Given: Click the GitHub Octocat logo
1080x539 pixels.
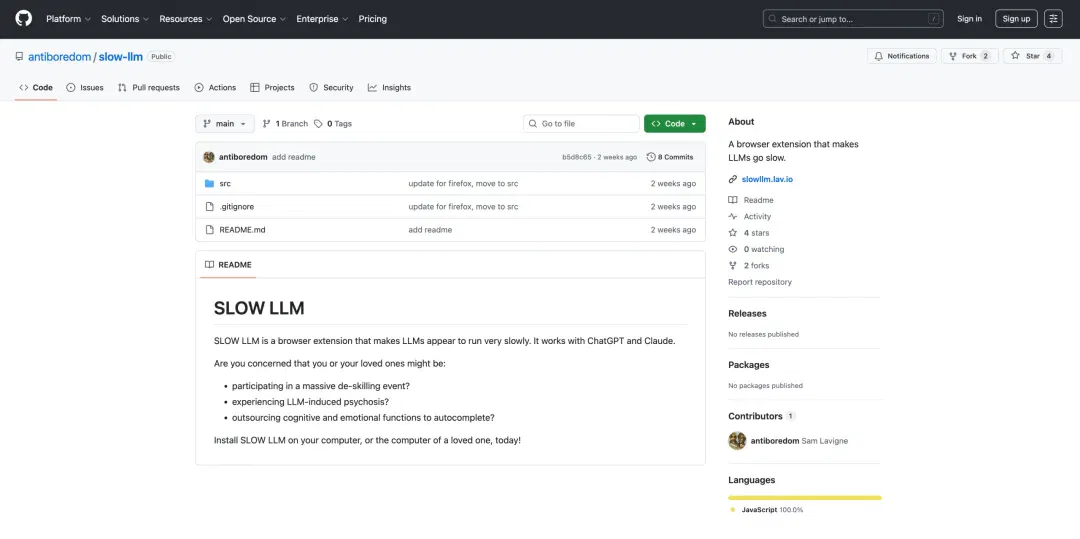Looking at the screenshot, I should [23, 19].
